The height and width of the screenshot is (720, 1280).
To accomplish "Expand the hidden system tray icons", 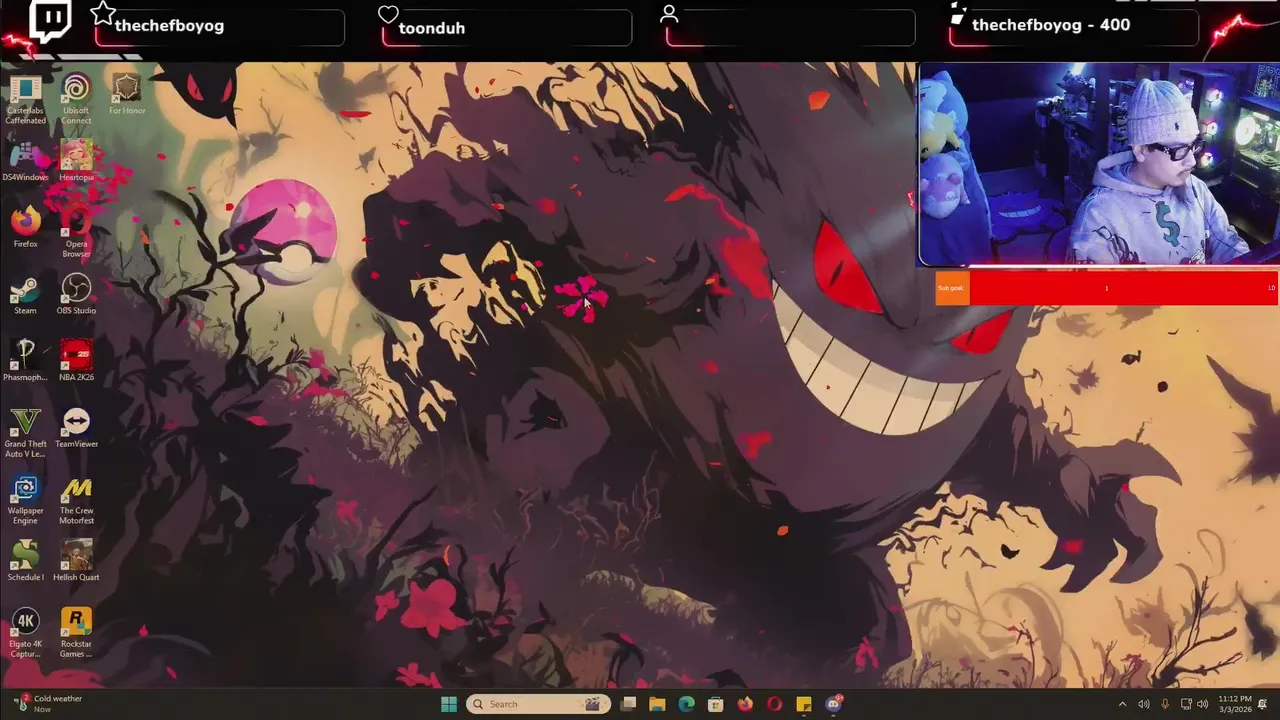I will (1122, 704).
